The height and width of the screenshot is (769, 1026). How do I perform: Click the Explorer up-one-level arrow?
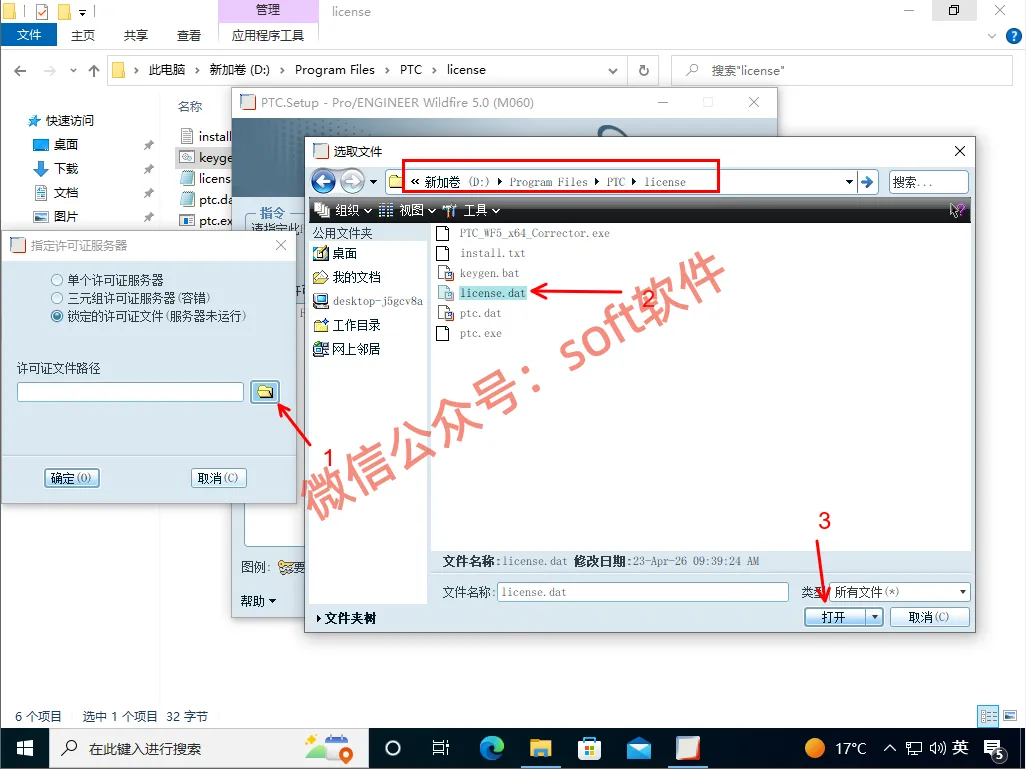pyautogui.click(x=94, y=71)
